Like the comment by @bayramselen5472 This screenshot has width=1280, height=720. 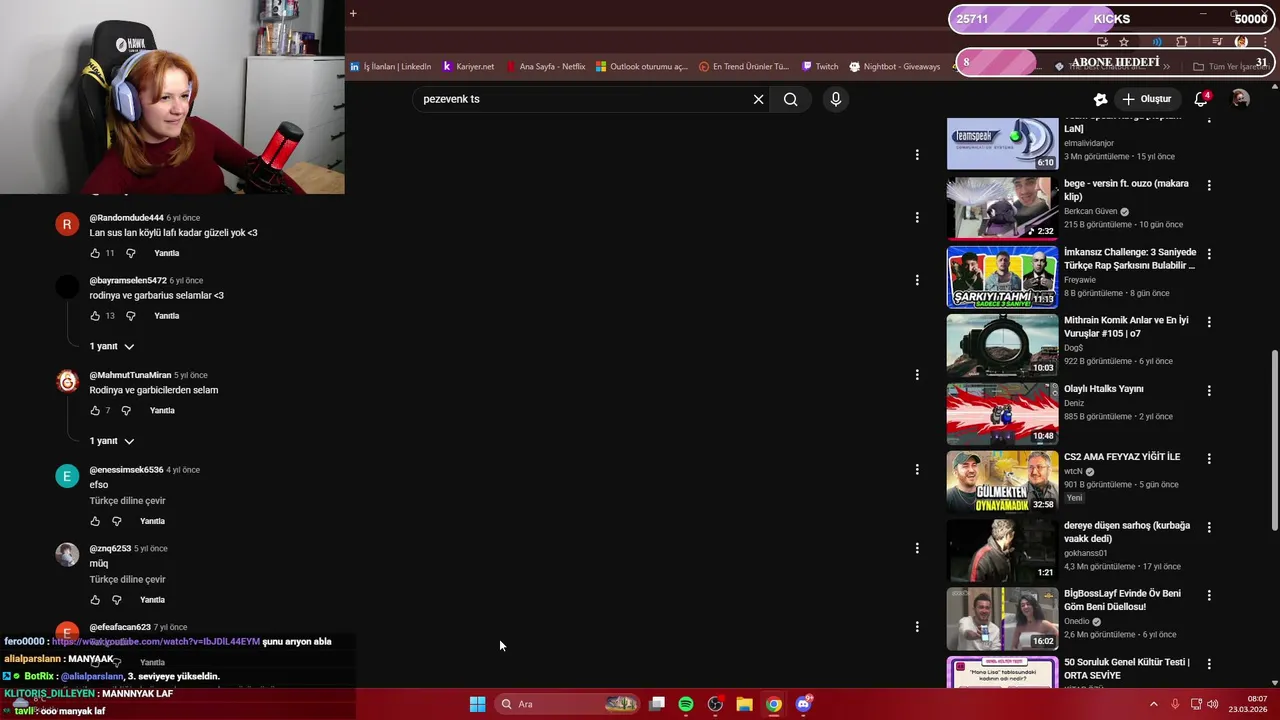(x=95, y=316)
